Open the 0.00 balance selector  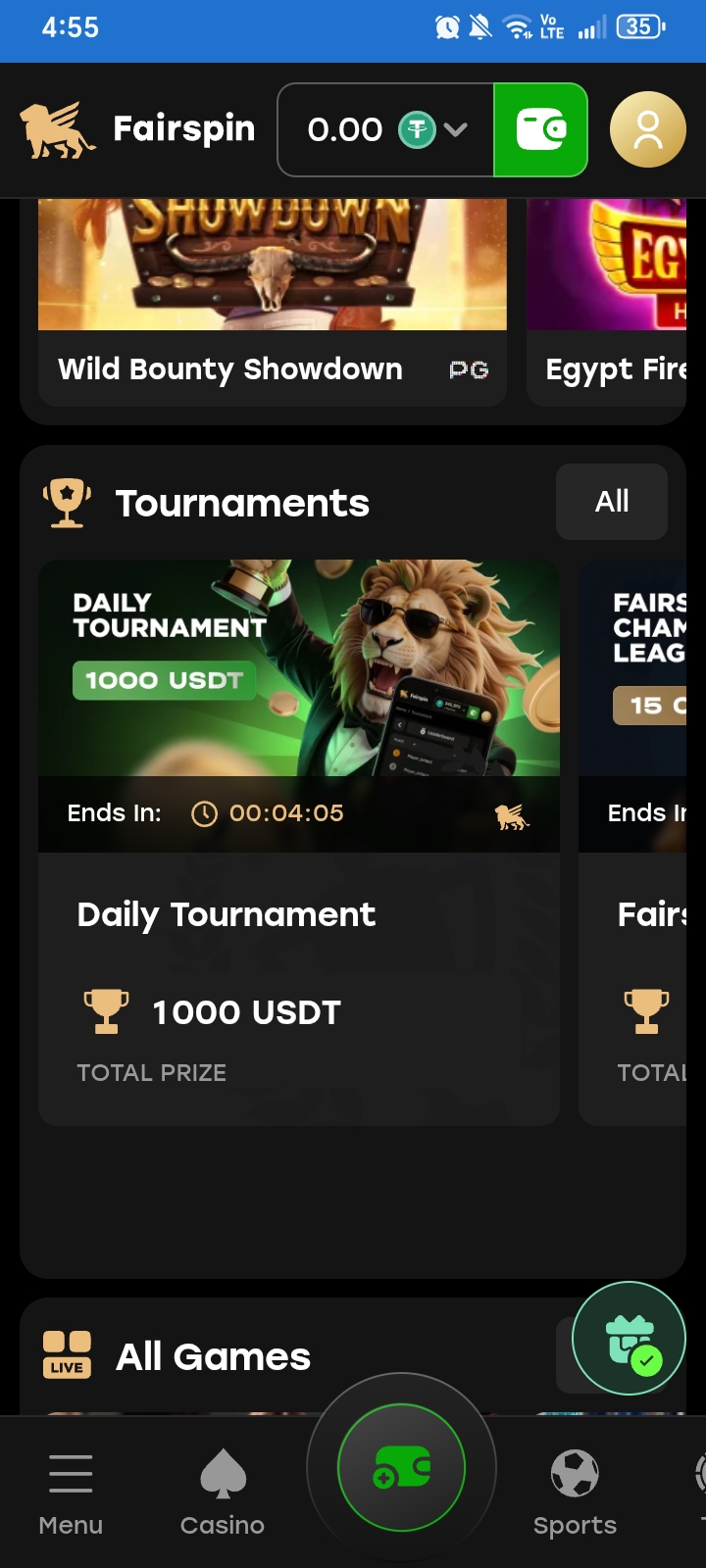pos(385,129)
